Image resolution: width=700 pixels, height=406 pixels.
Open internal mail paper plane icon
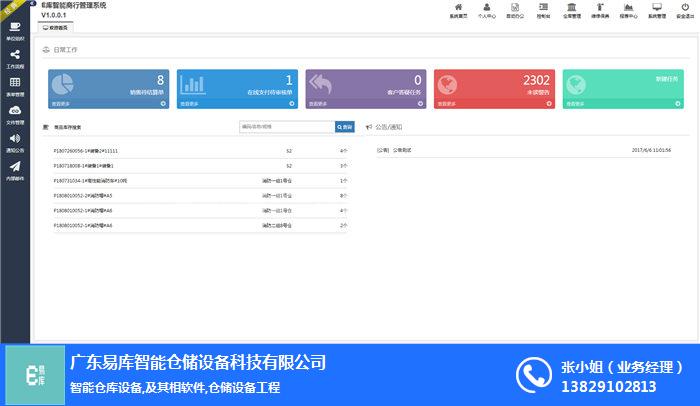tap(15, 167)
